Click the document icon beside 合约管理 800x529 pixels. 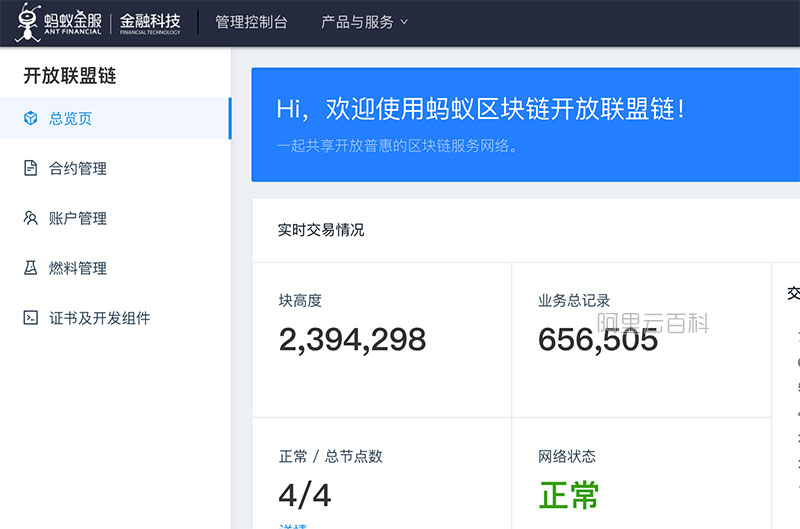point(31,168)
